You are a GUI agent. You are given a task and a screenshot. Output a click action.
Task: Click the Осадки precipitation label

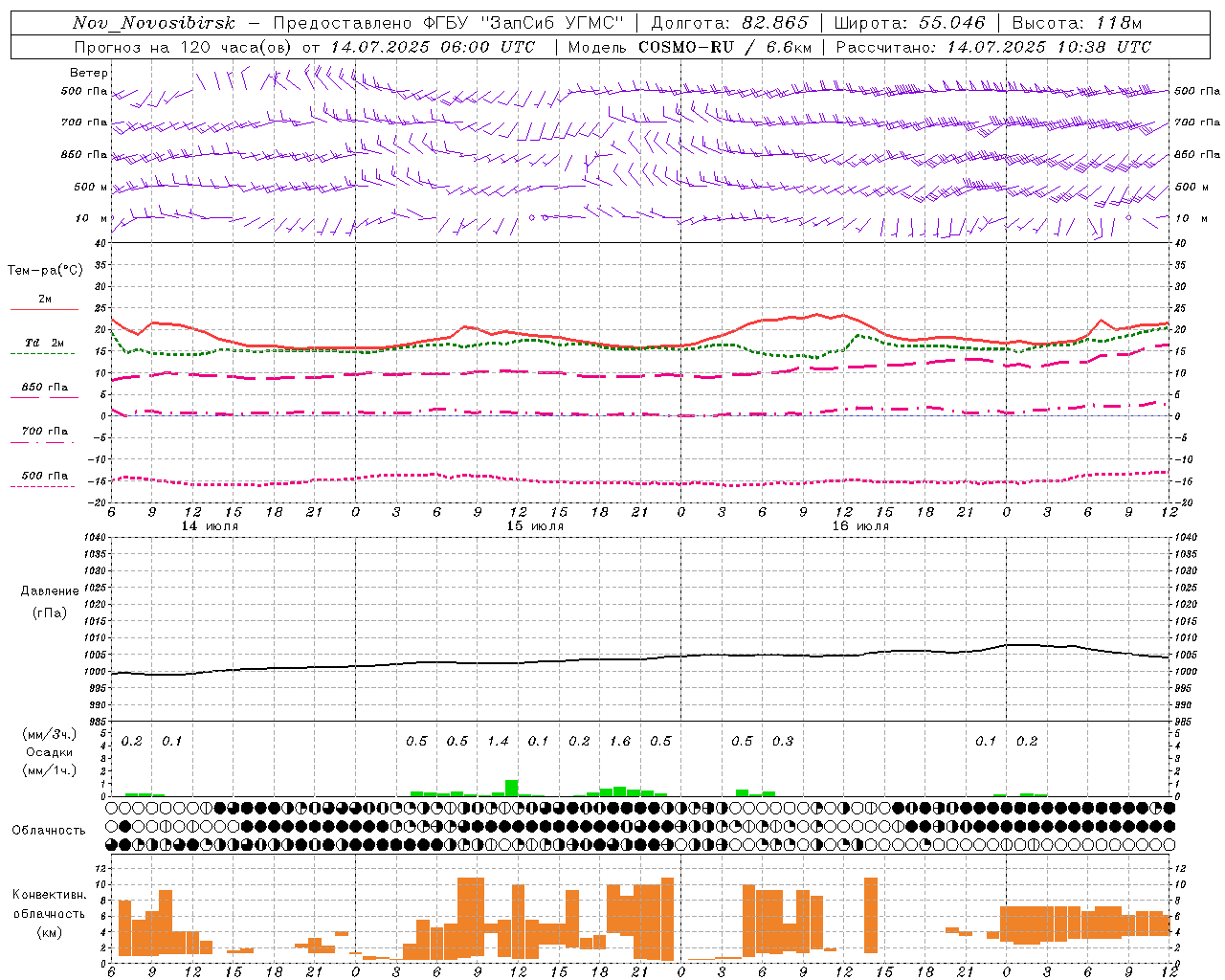50,753
